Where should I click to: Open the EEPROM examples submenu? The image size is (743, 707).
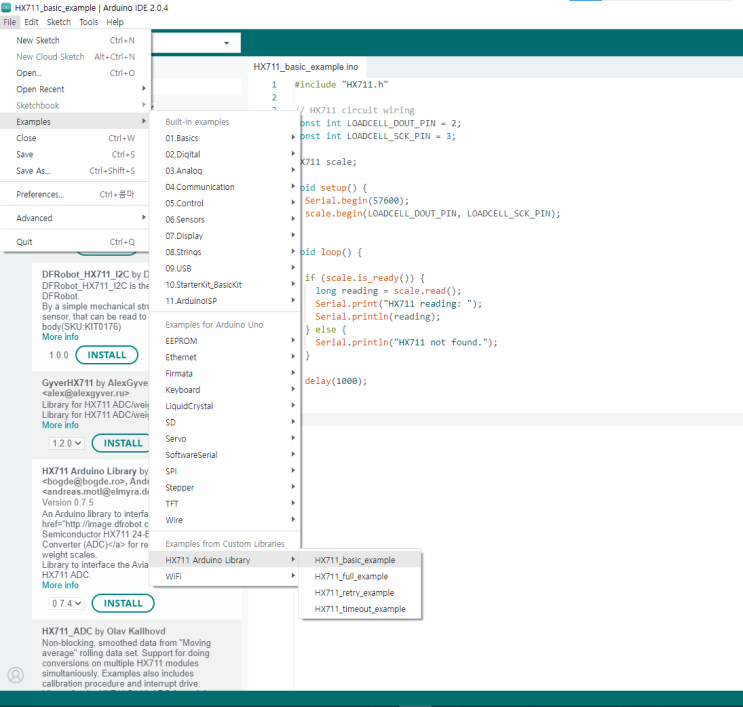tap(225, 341)
